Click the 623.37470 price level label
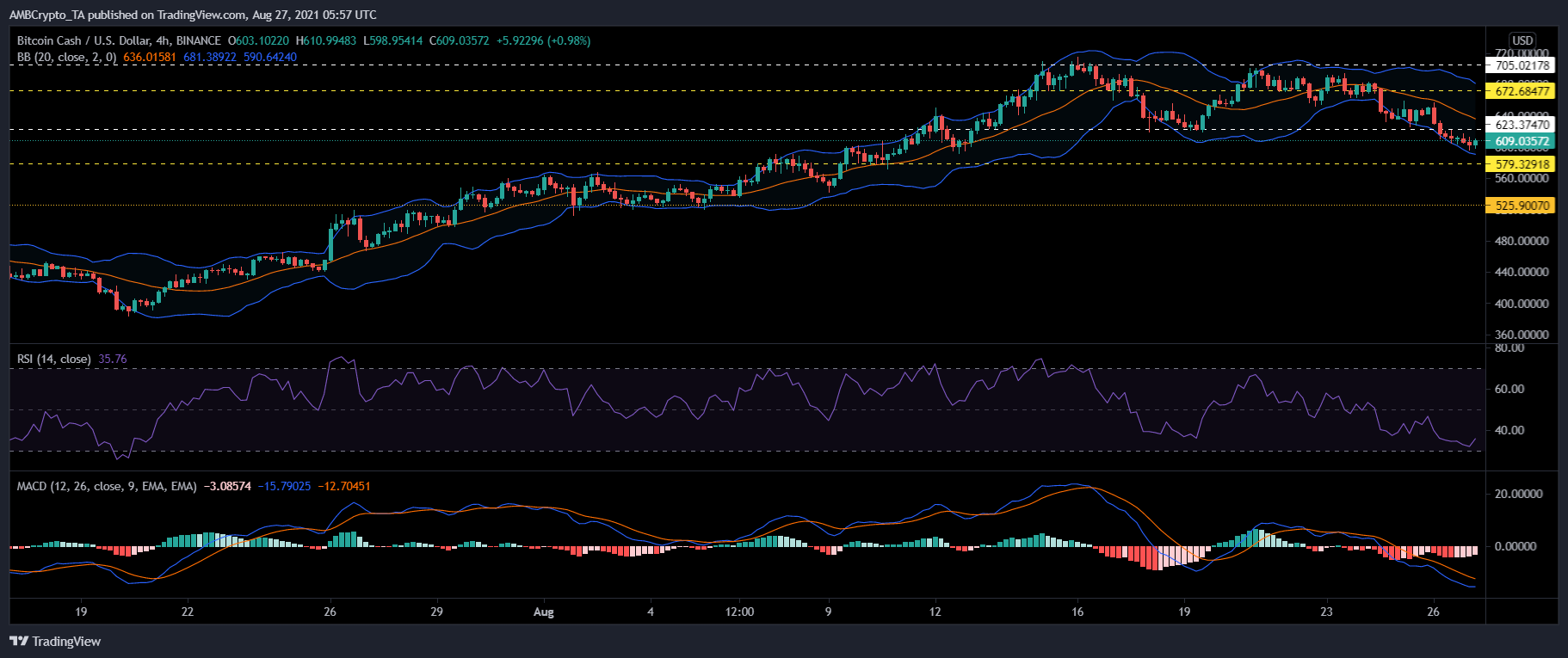The height and width of the screenshot is (658, 1568). pos(1522,125)
